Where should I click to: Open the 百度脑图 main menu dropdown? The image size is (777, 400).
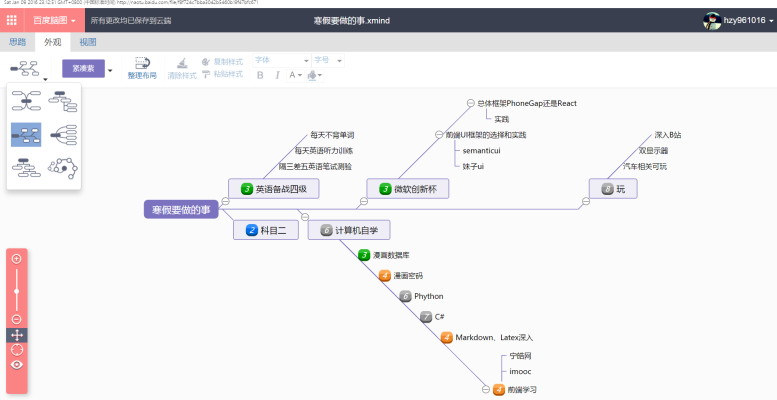[x=52, y=19]
